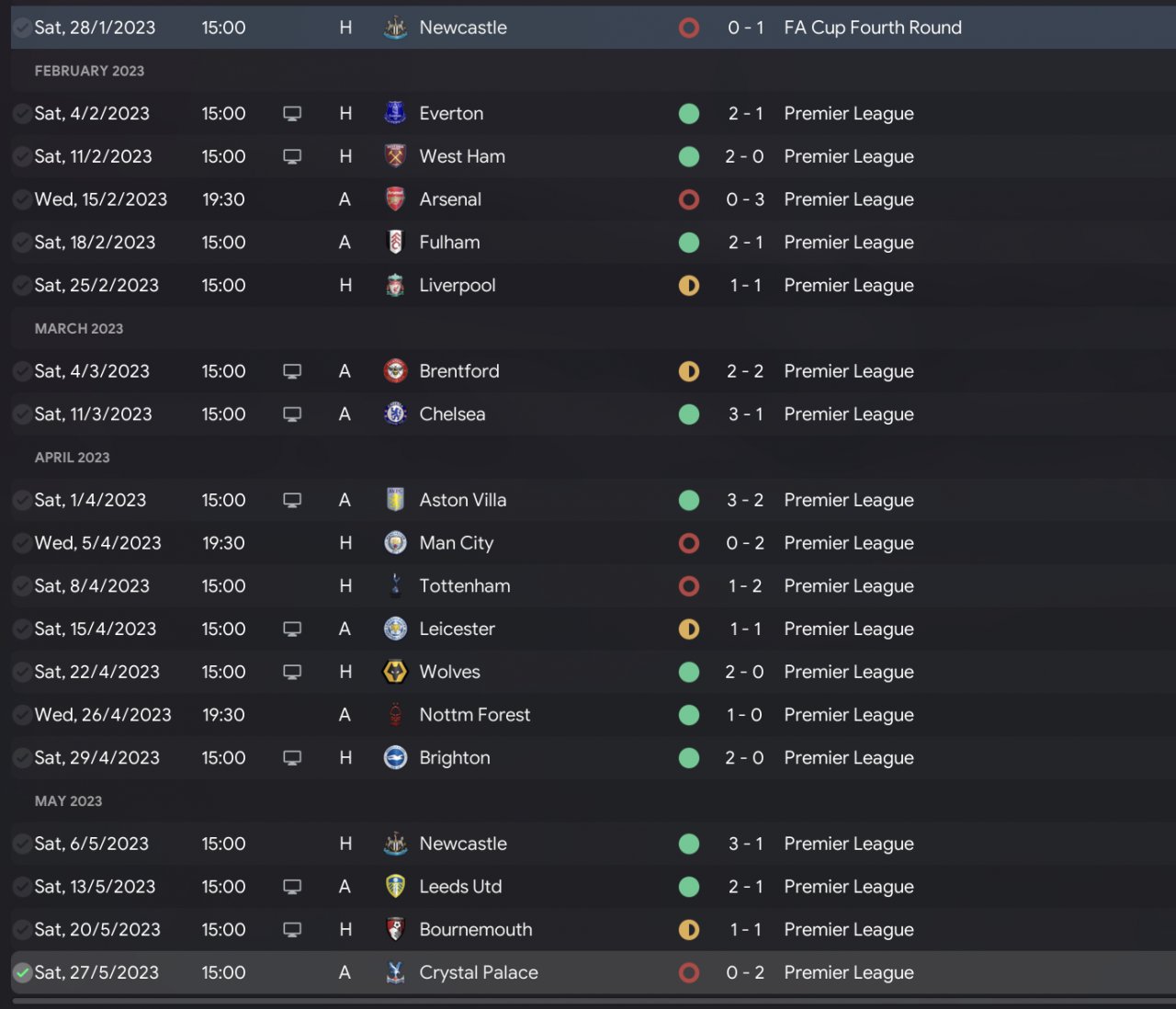Open the FA Cup Fourth Round competition link

coord(872,28)
